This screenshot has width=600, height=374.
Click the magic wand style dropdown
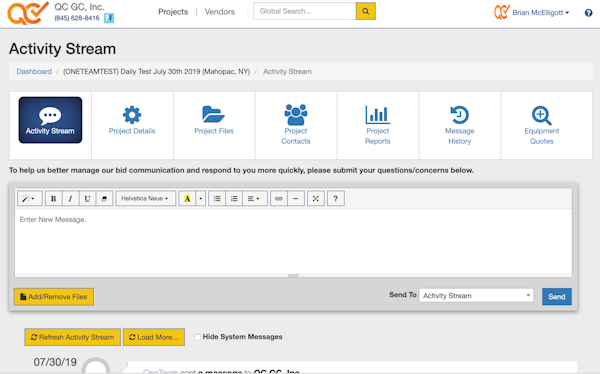click(29, 198)
